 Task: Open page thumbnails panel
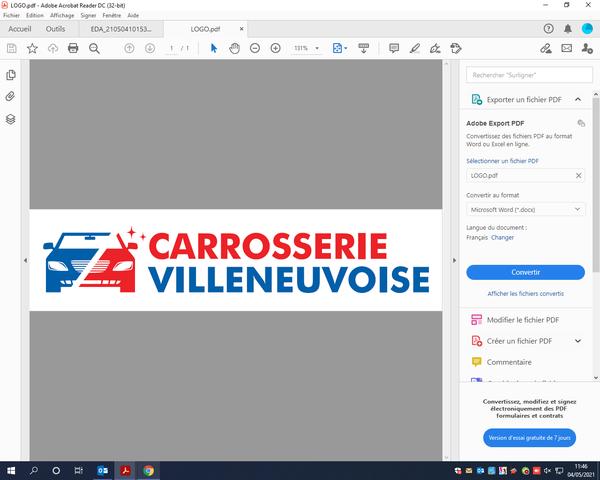(x=11, y=75)
